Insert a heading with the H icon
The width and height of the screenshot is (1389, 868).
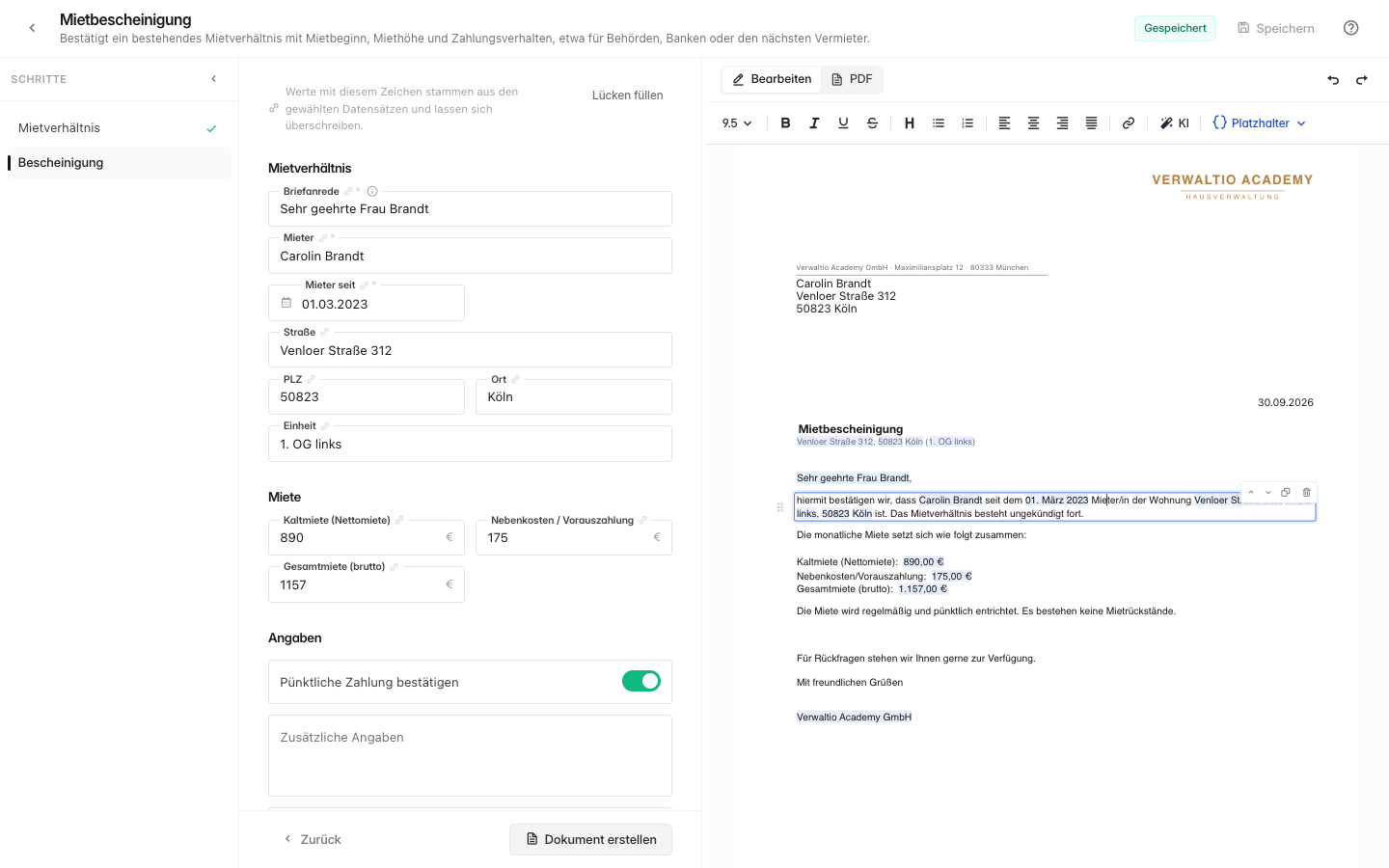coord(910,123)
